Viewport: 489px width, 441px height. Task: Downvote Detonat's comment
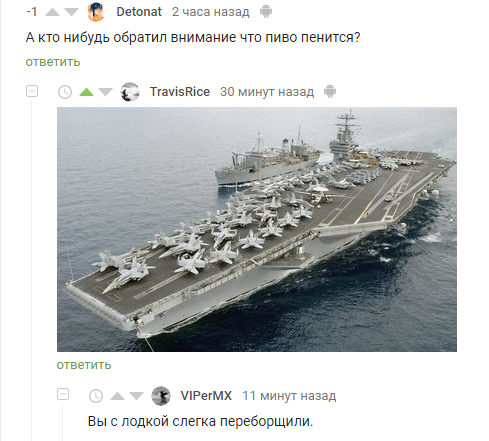(x=71, y=12)
